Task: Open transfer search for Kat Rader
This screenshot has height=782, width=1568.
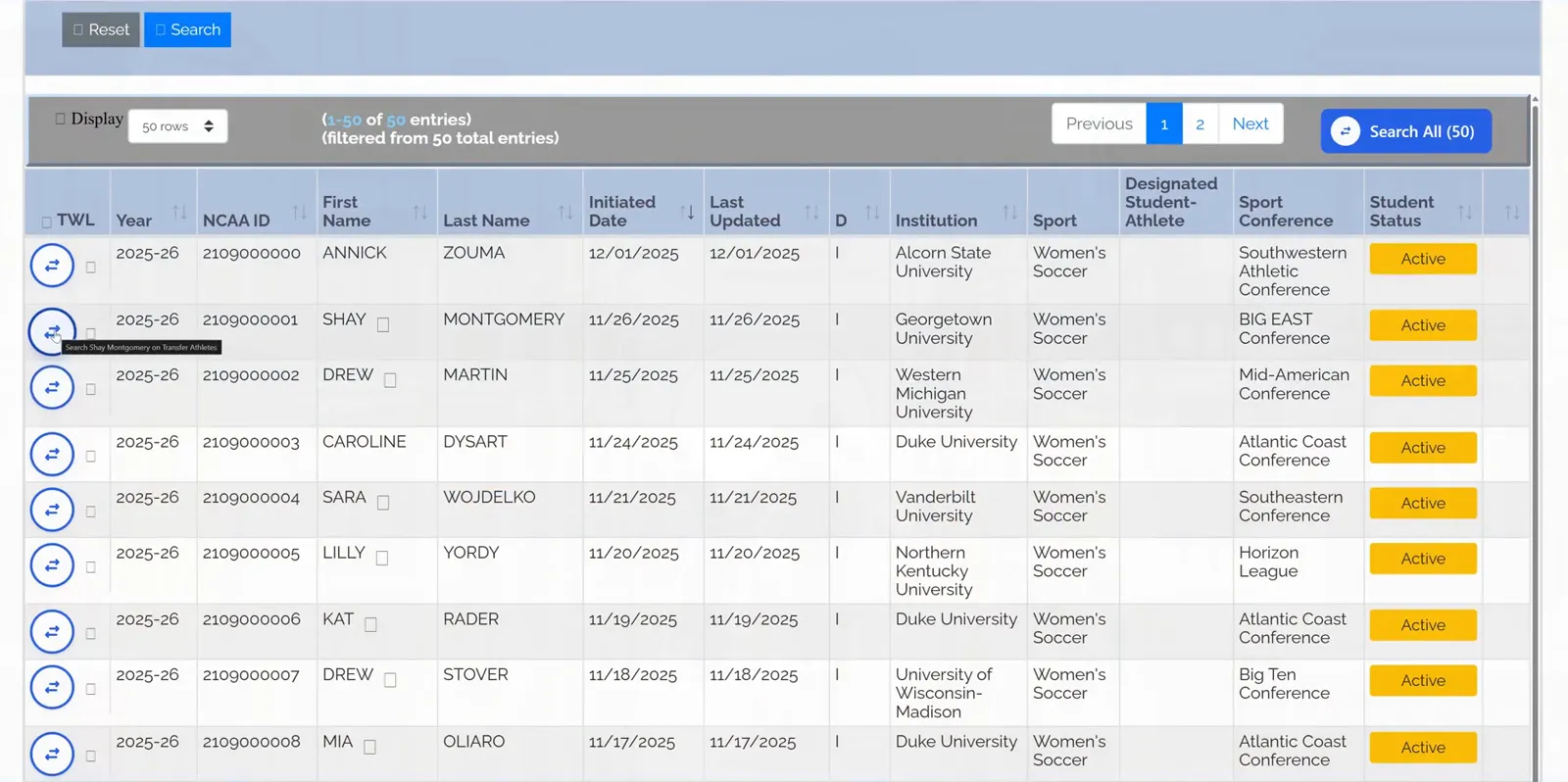Action: [52, 632]
